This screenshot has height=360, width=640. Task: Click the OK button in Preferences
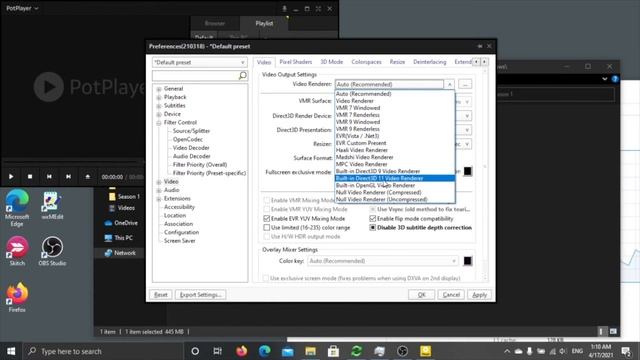[x=422, y=295]
